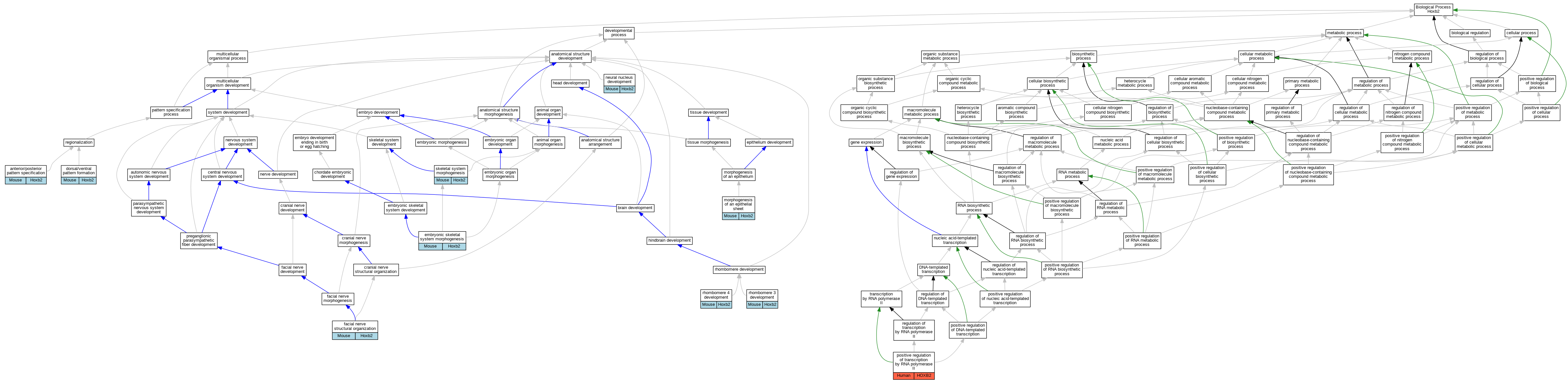Select the 'embryonic organ development' node

click(500, 142)
